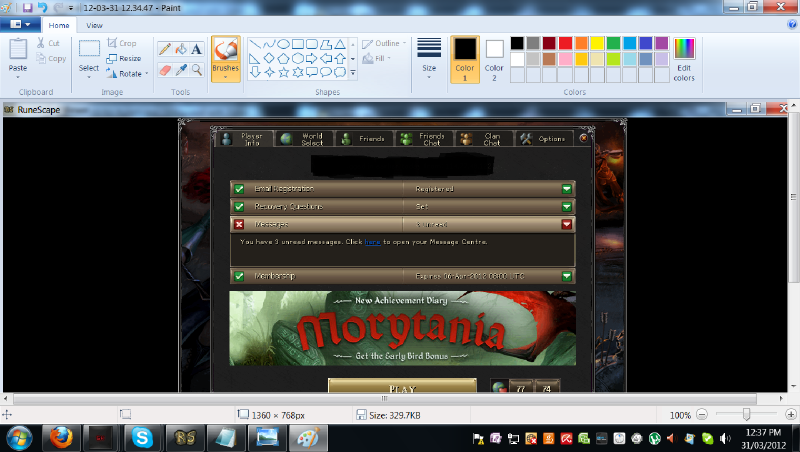Select the Oval shape
This screenshot has height=452, width=800.
pos(284,44)
